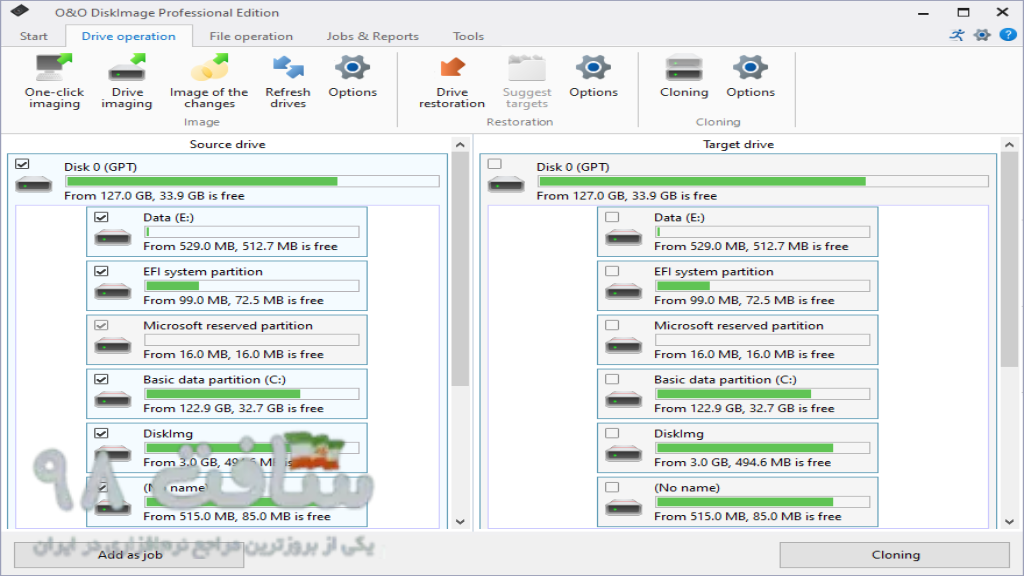Click target Microsoft reserved partition icon

point(623,345)
